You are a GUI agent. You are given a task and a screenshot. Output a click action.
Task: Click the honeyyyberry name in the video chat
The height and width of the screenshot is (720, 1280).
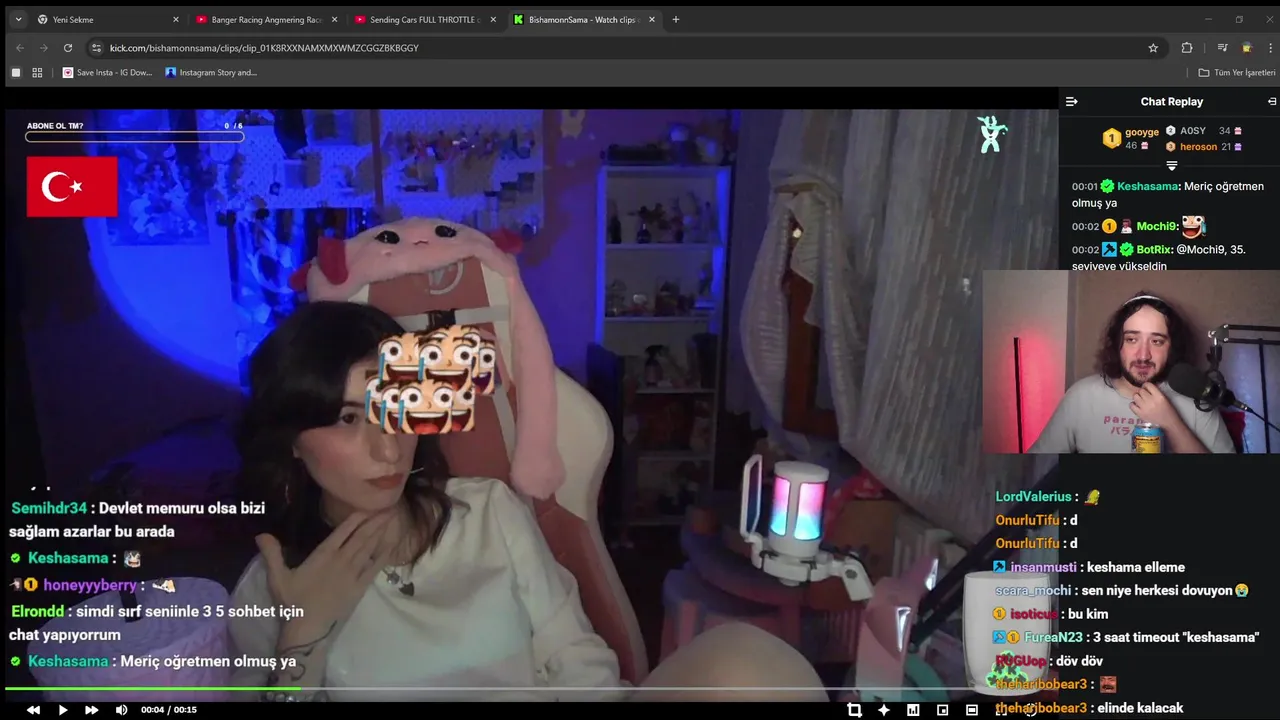coord(90,585)
